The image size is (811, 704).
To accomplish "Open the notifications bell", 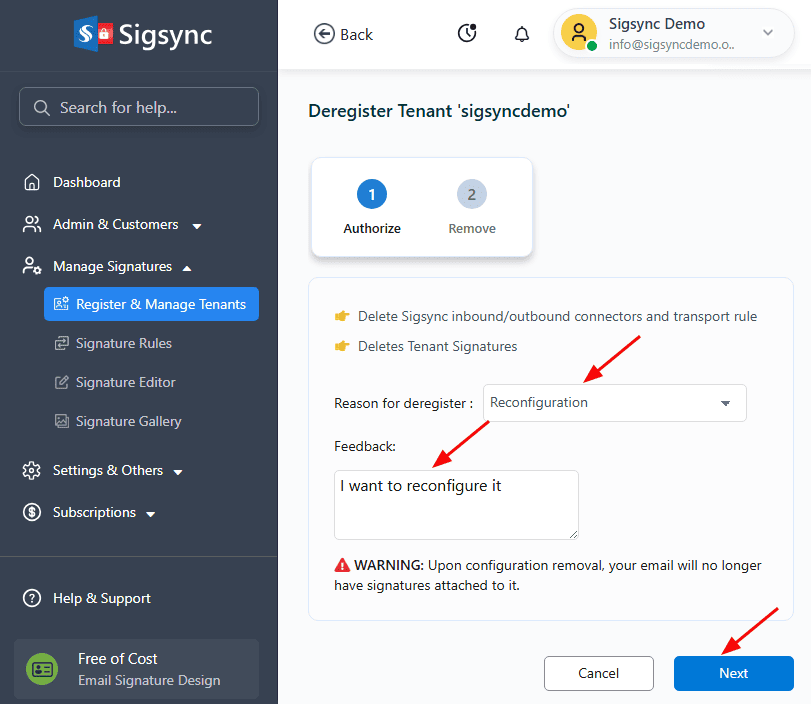I will 522,34.
